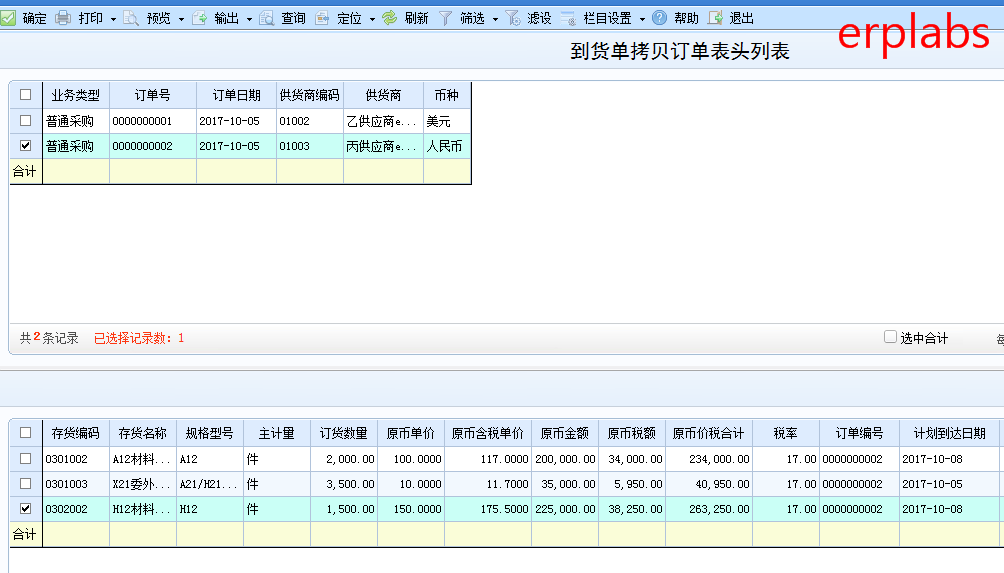Image resolution: width=1004 pixels, height=573 pixels.
Task: Open the 打印 dropdown arrow
Action: [x=113, y=19]
